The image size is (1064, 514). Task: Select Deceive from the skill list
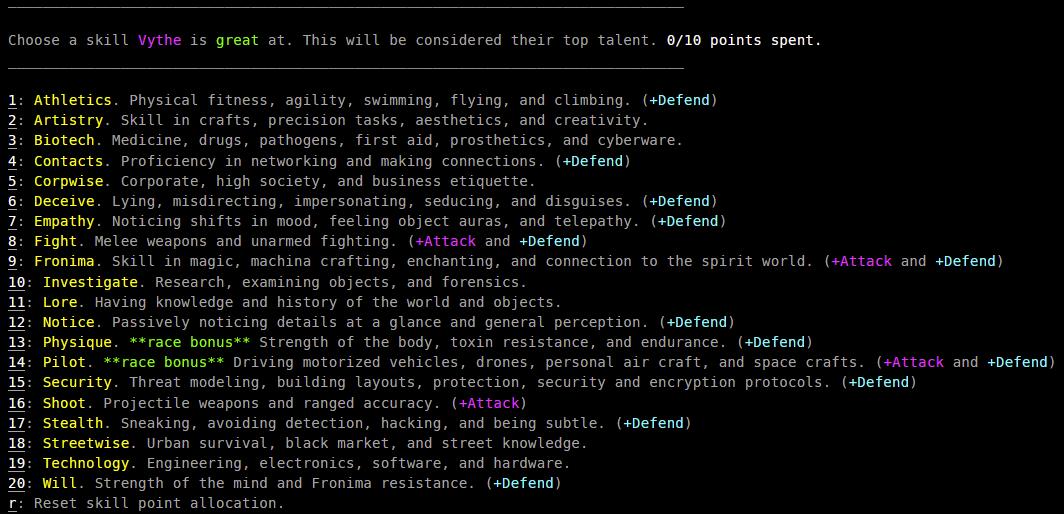[x=363, y=202]
